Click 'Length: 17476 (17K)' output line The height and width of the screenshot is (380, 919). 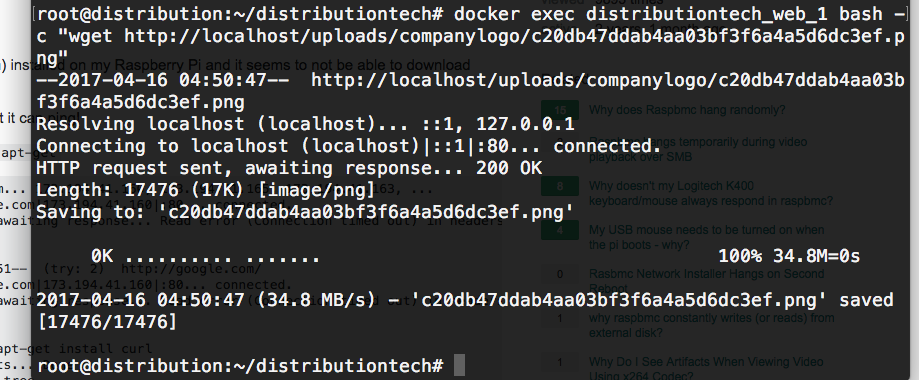pos(205,190)
